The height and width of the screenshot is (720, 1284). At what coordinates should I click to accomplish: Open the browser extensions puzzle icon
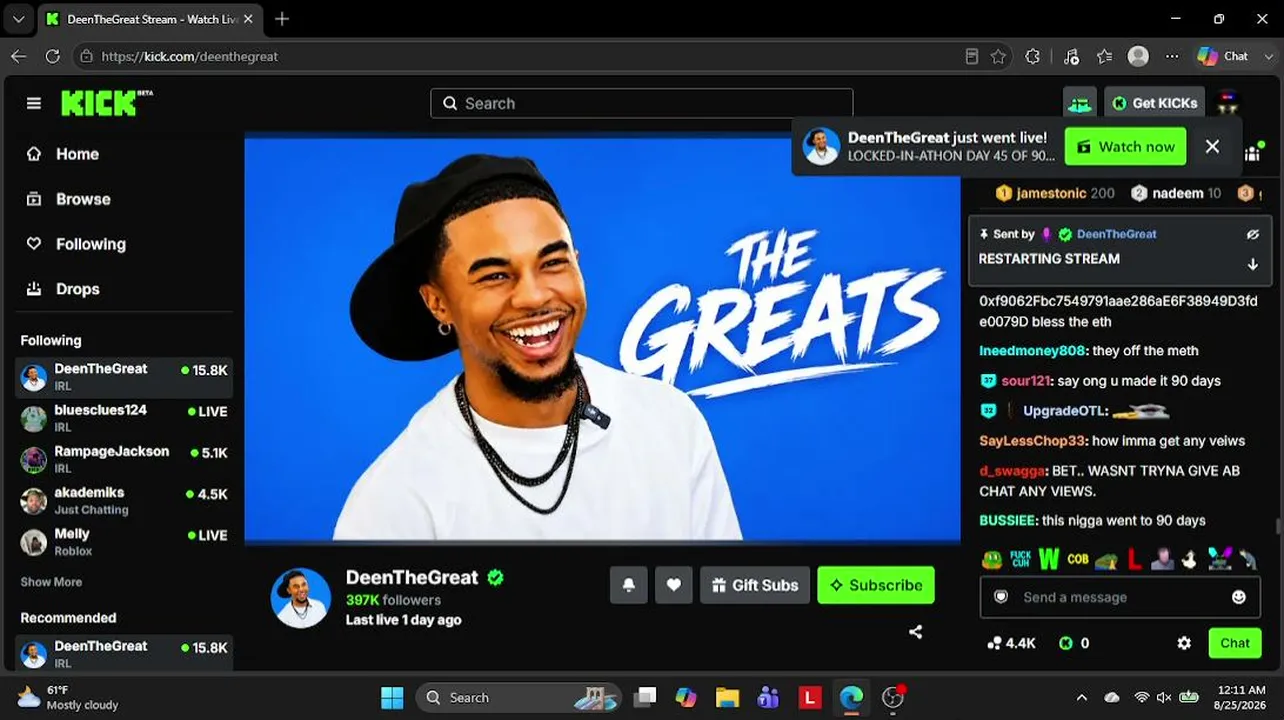1033,57
